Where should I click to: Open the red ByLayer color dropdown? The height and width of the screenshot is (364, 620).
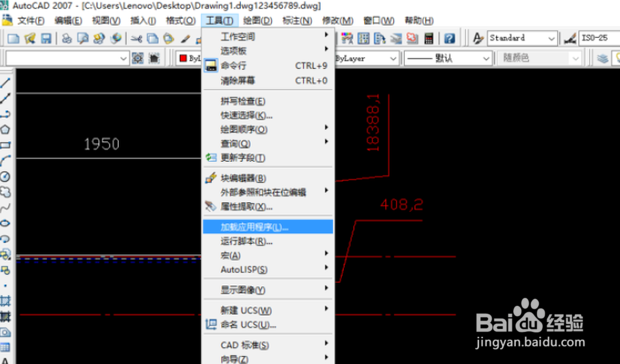click(x=189, y=58)
